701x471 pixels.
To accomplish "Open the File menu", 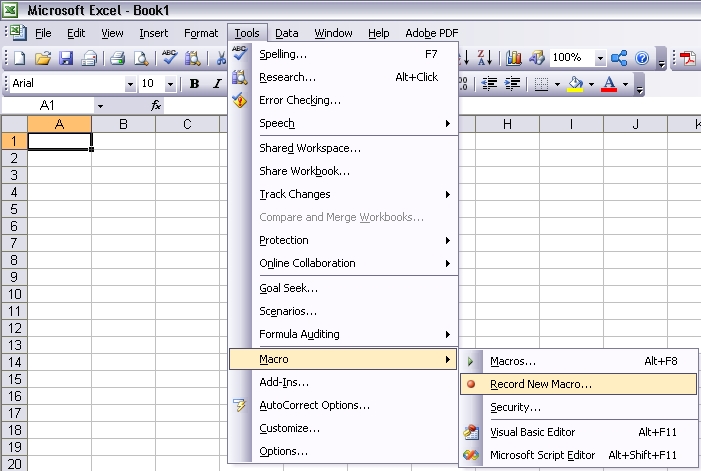I will tap(43, 33).
